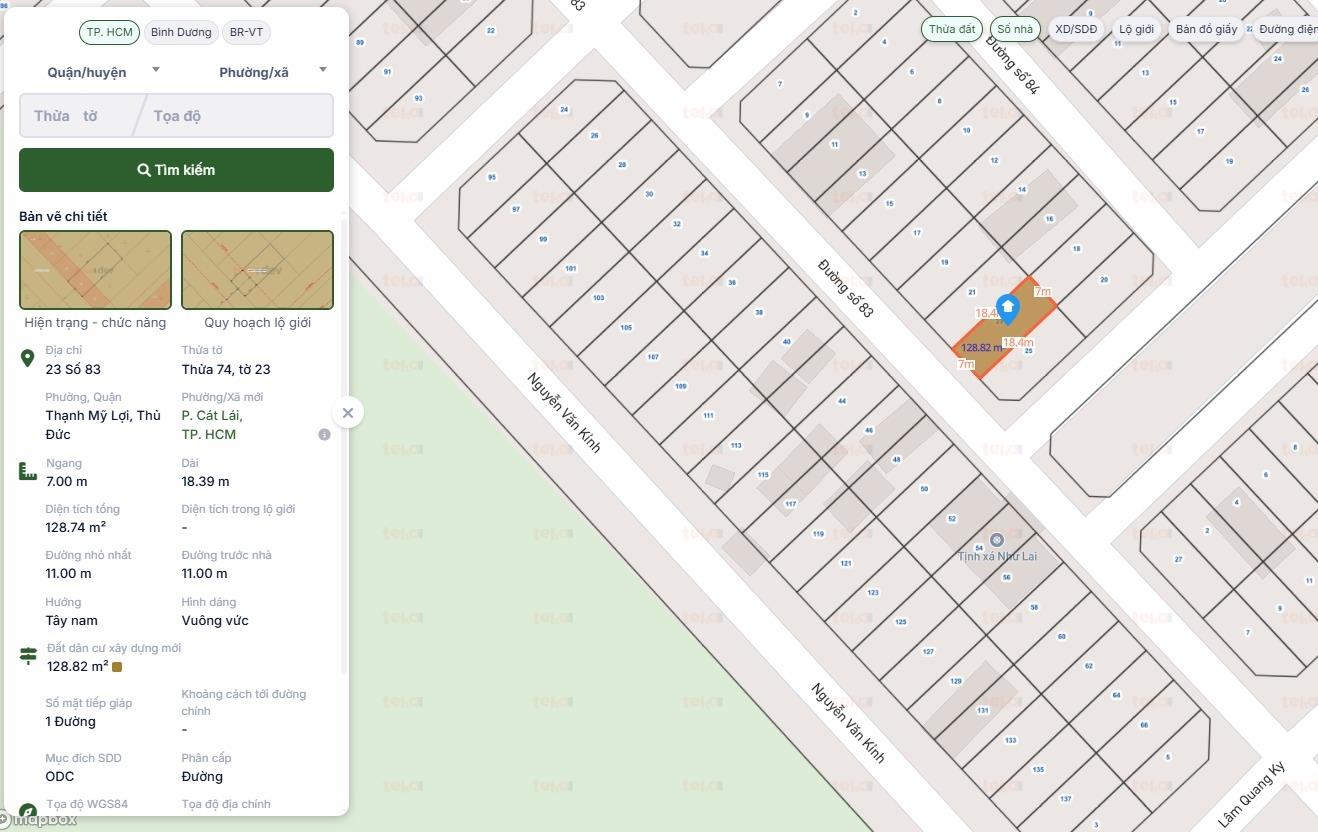Click the 7.00 m width value
Screen dimensions: 1318x832
66,481
